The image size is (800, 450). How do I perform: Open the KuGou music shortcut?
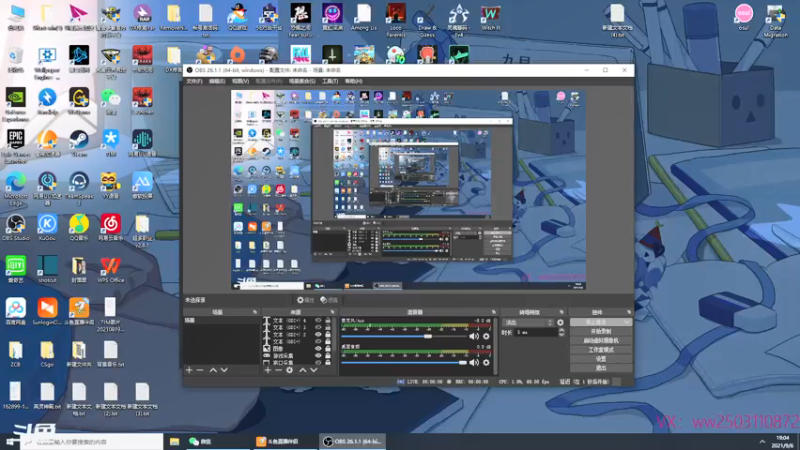click(x=47, y=227)
